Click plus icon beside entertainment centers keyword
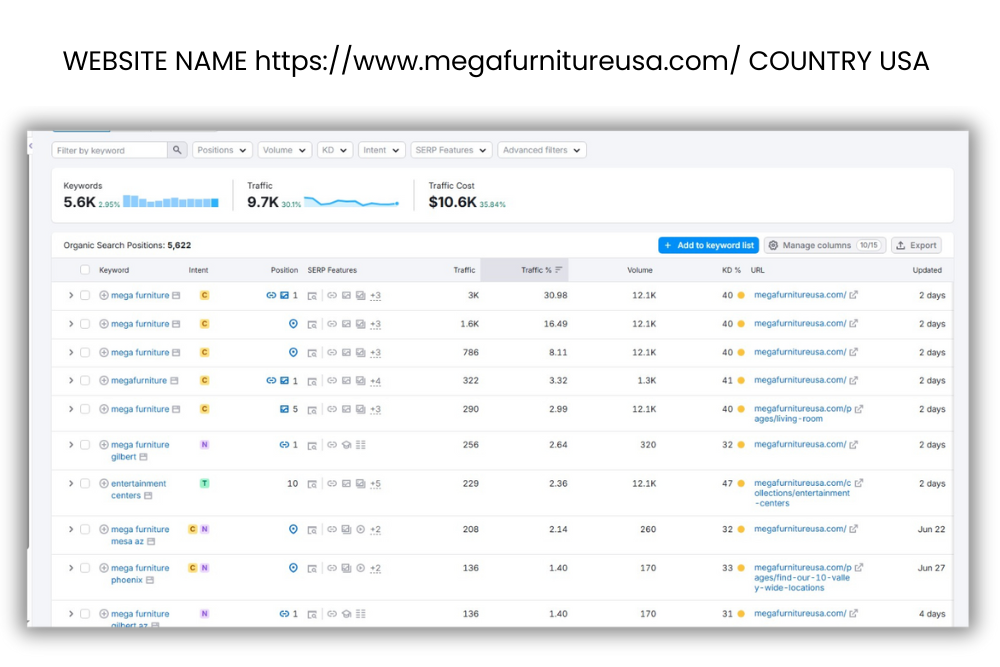Viewport: 1000px width, 667px height. coord(104,484)
